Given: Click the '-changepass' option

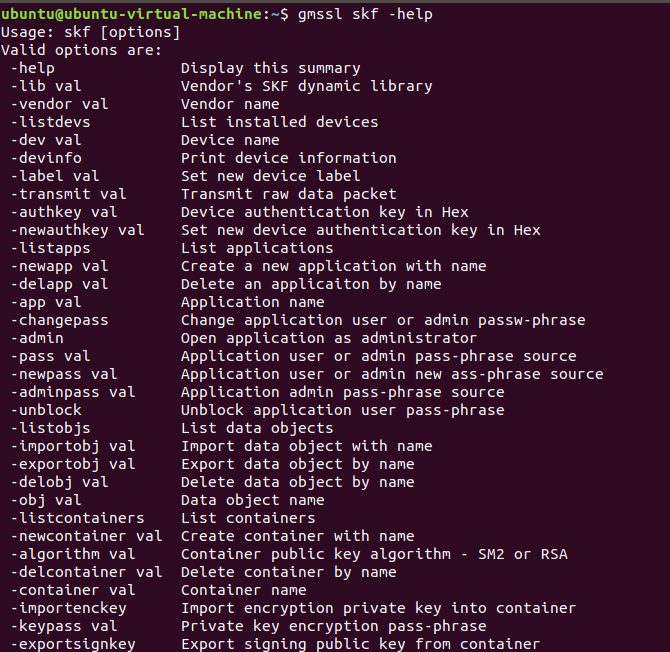Looking at the screenshot, I should pos(60,320).
